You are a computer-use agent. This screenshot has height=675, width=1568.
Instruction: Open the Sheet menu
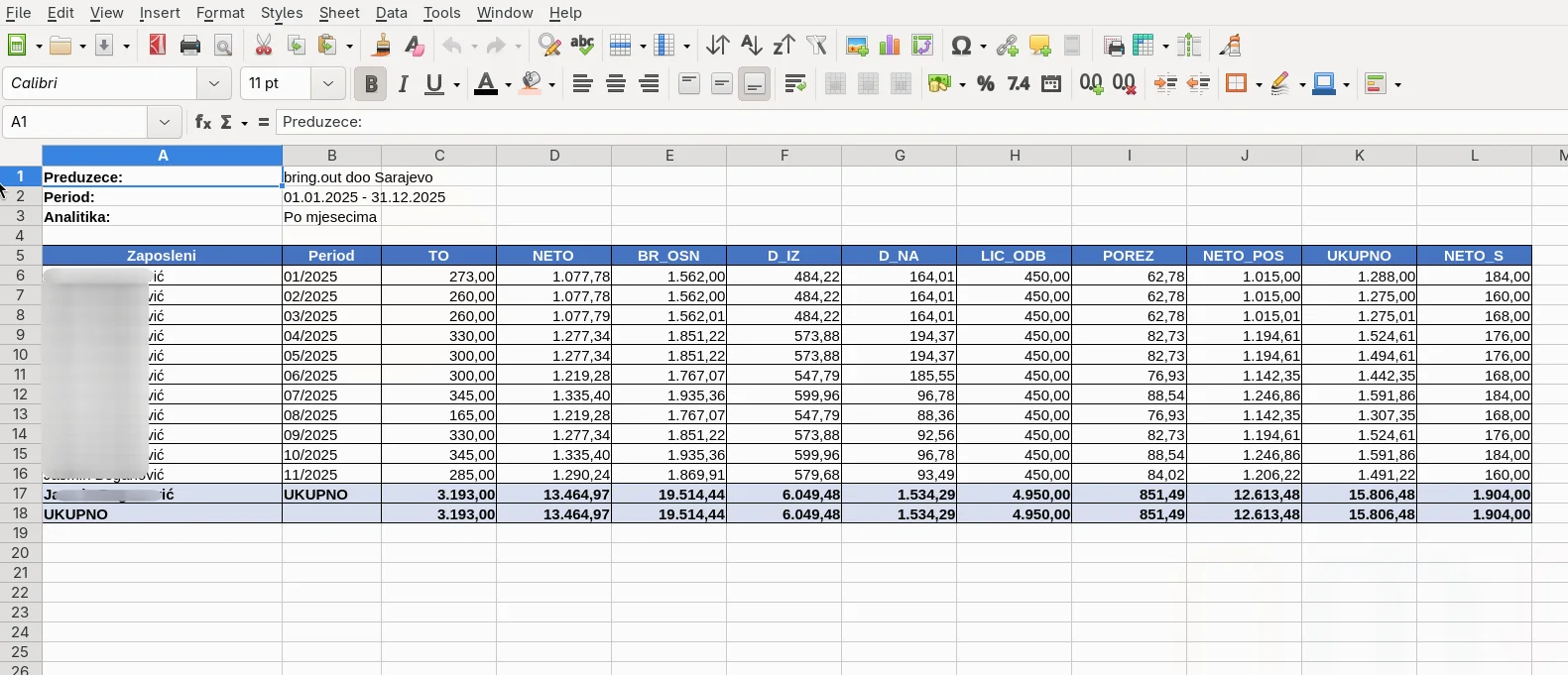[339, 13]
